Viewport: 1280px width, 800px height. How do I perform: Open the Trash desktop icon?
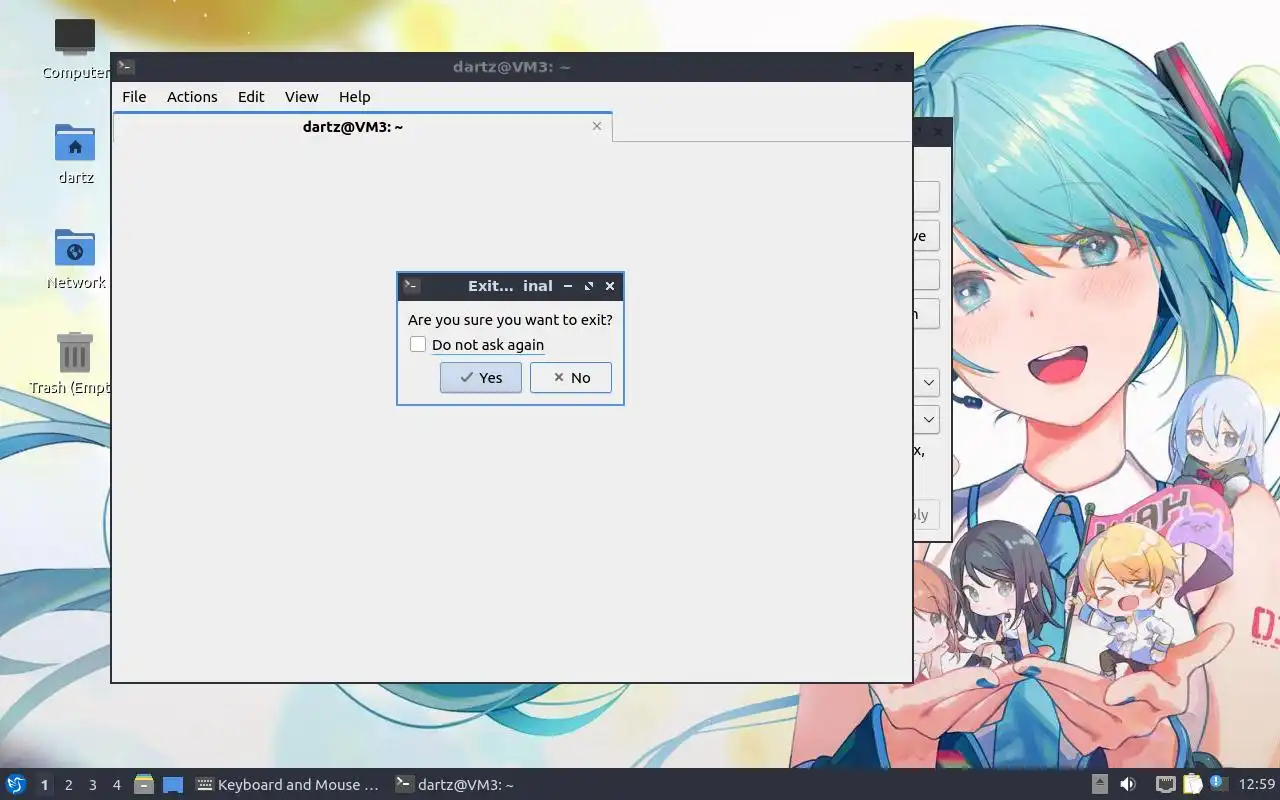(75, 364)
